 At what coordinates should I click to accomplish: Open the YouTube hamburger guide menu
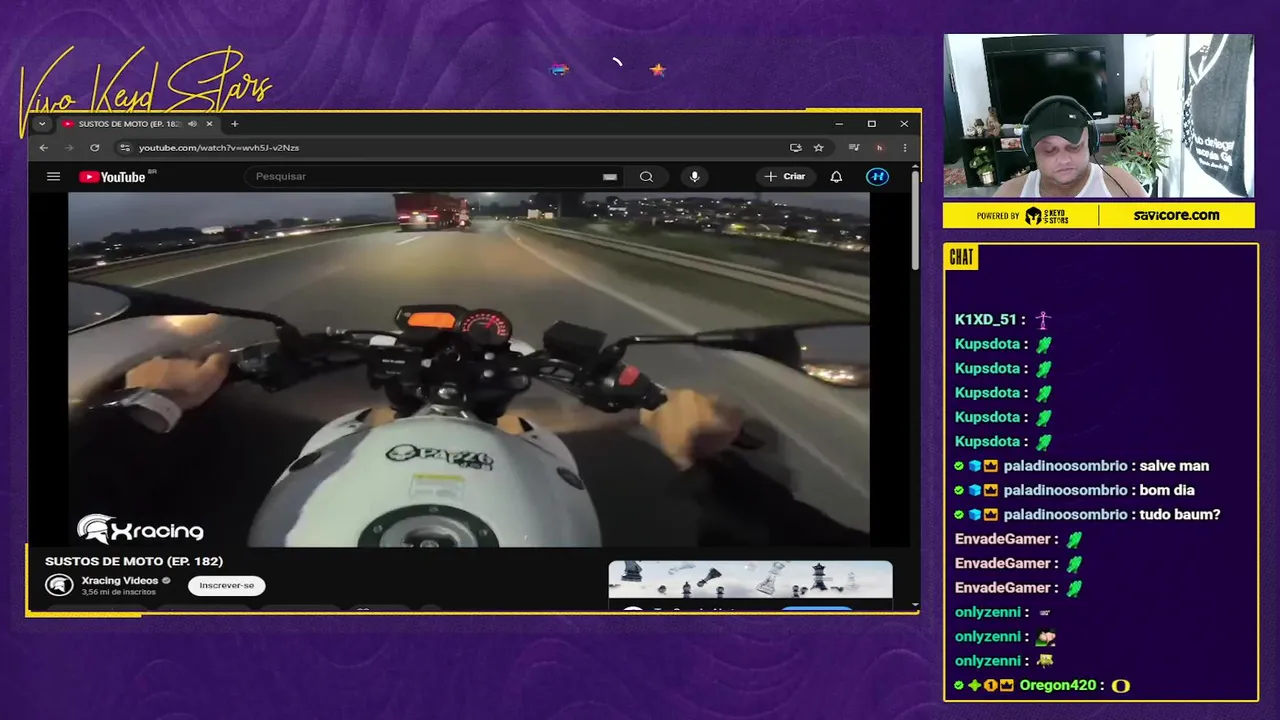[53, 176]
